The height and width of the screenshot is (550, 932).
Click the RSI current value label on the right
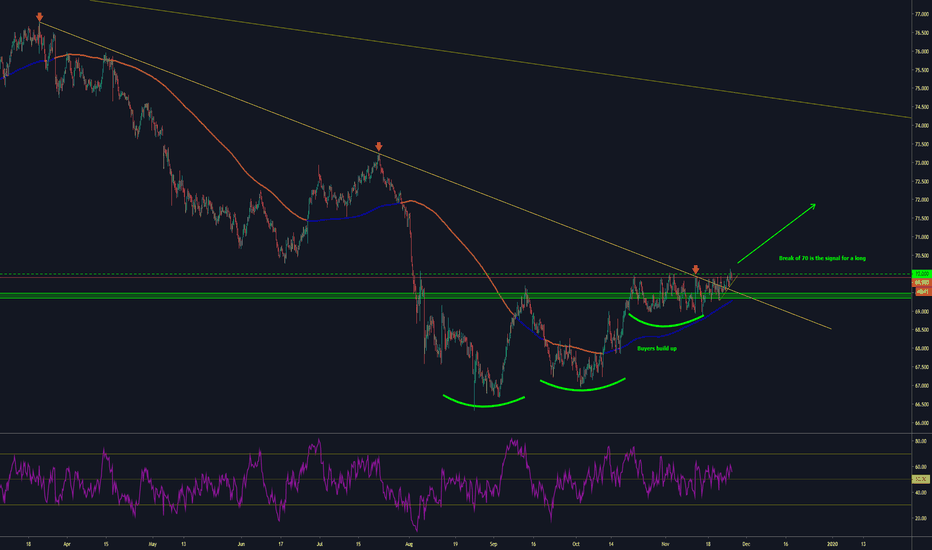pyautogui.click(x=920, y=479)
